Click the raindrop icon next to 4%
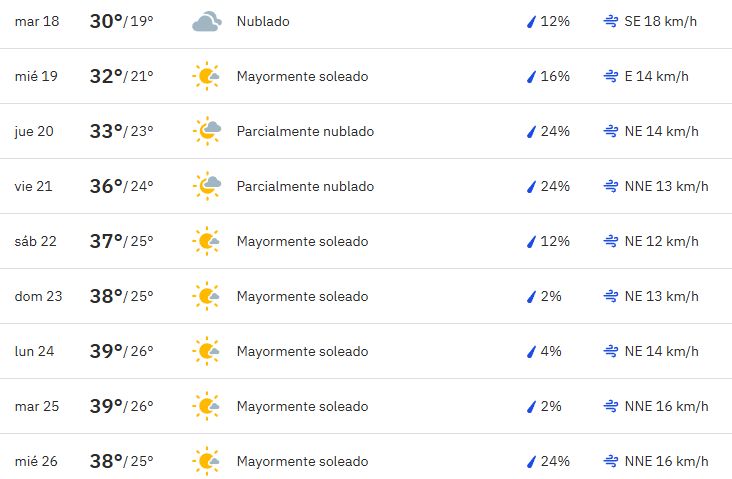This screenshot has height=479, width=732. pos(531,352)
